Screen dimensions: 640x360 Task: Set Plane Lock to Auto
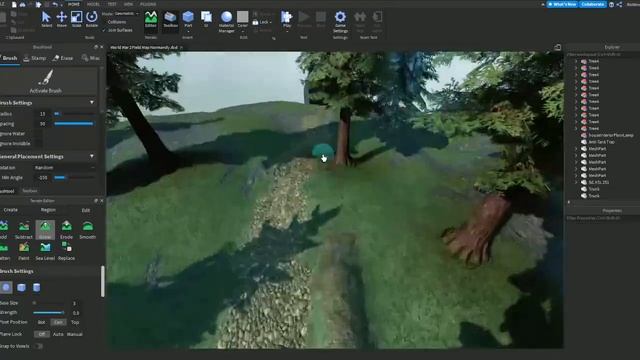click(x=58, y=334)
